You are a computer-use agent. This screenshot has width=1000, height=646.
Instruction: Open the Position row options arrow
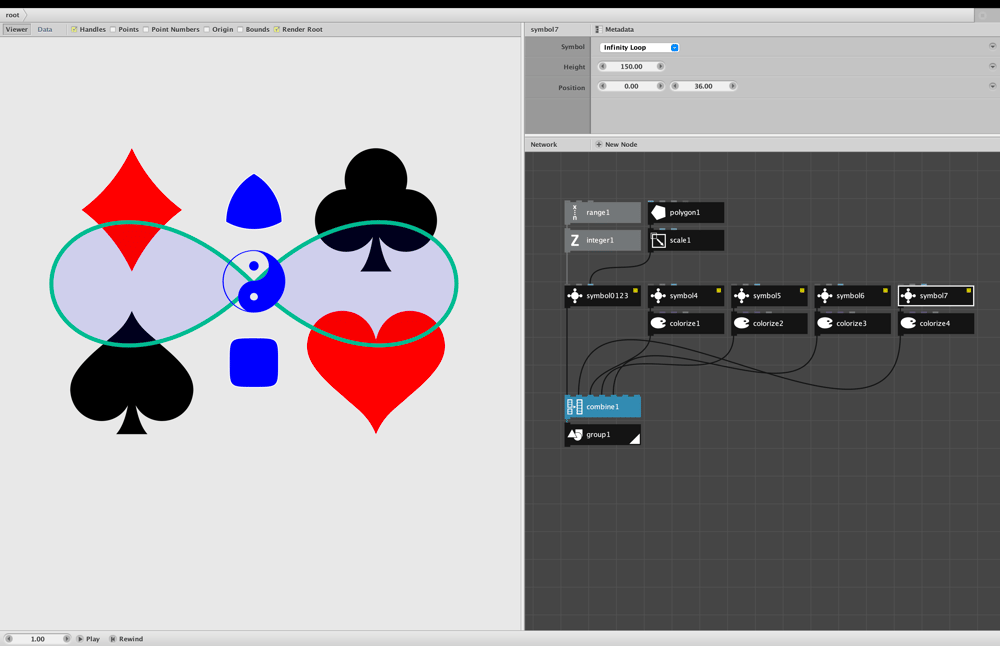(992, 85)
